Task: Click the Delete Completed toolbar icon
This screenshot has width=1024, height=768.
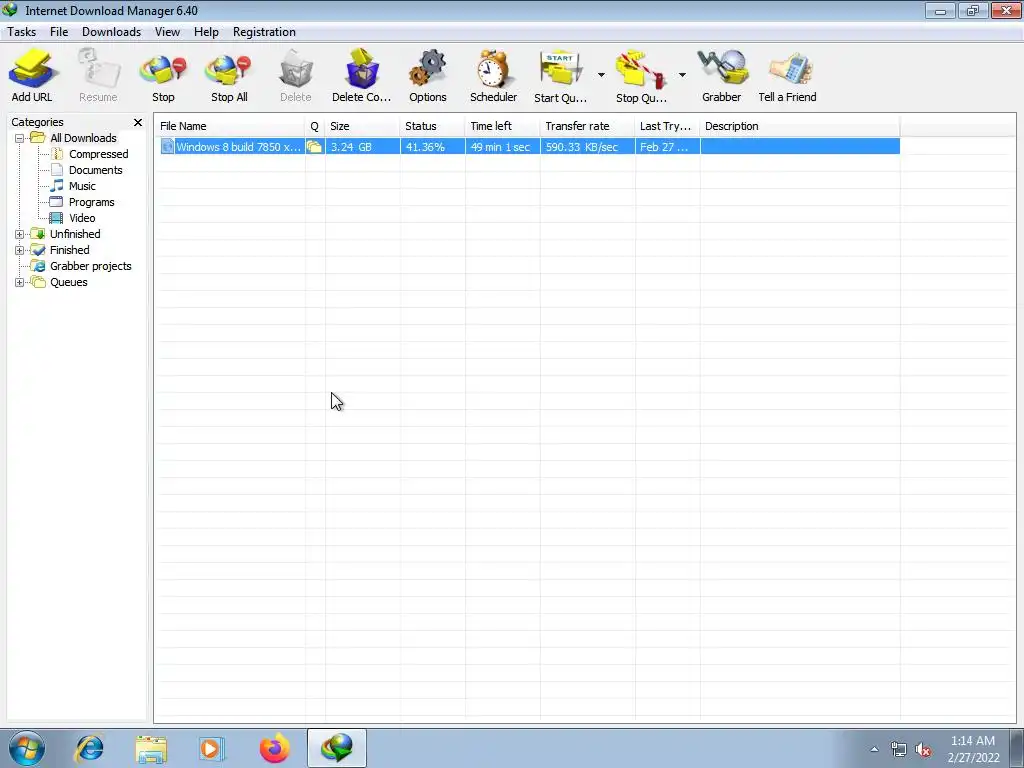Action: 362,68
